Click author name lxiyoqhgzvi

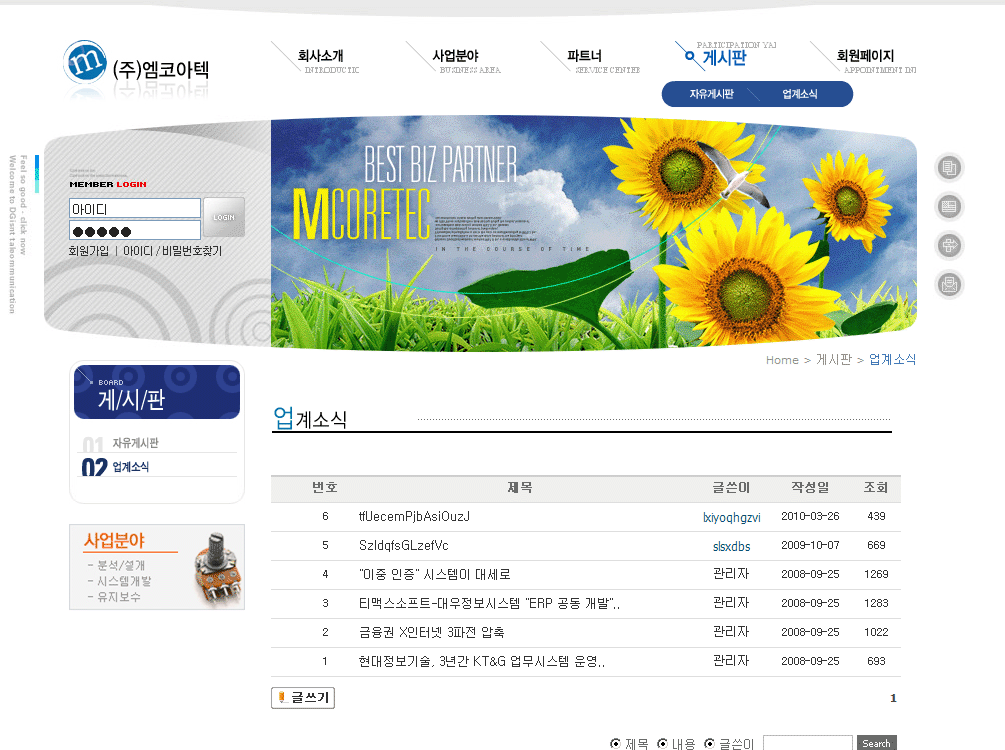pos(731,517)
